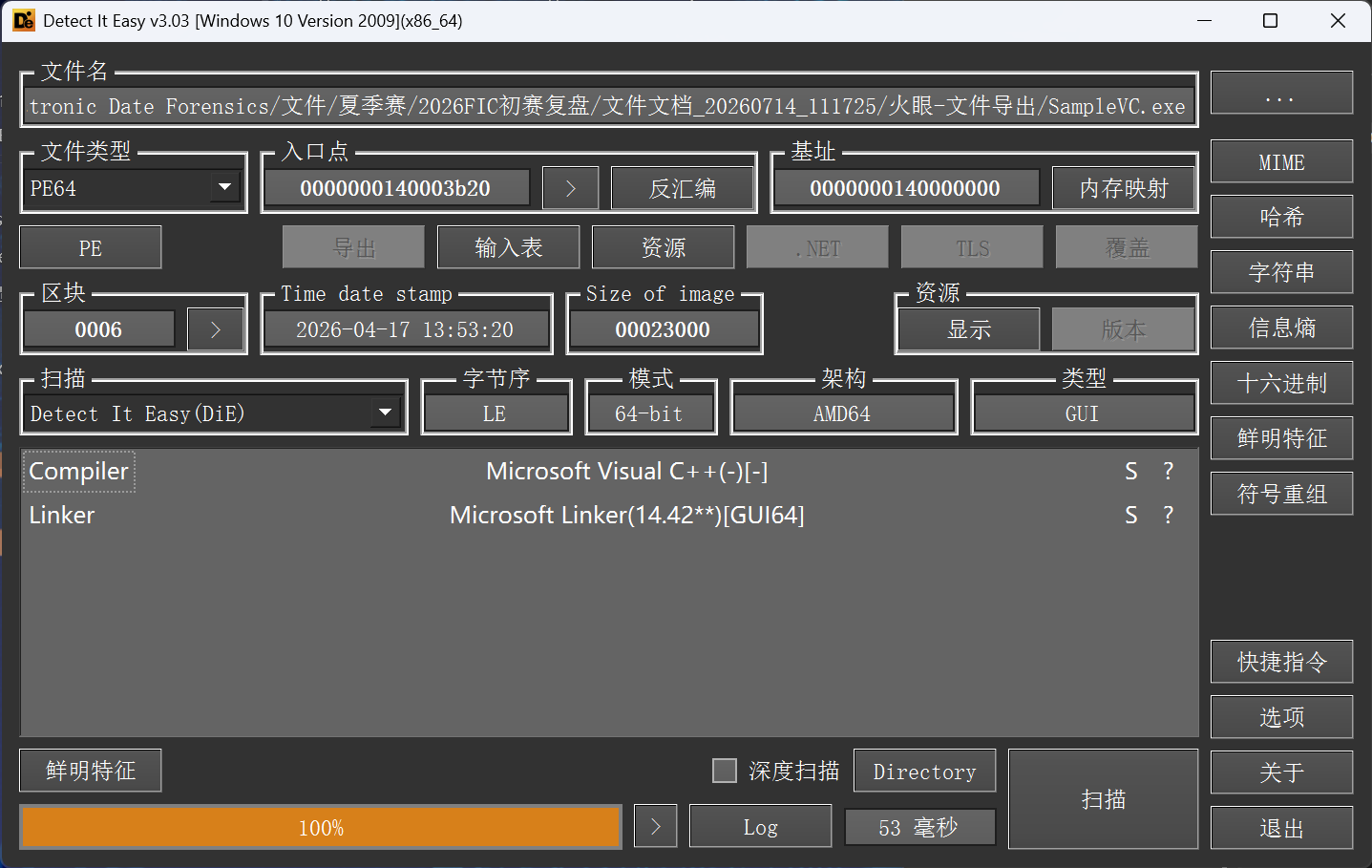Select the Compiler row label
This screenshot has height=868, width=1372.
[78, 471]
